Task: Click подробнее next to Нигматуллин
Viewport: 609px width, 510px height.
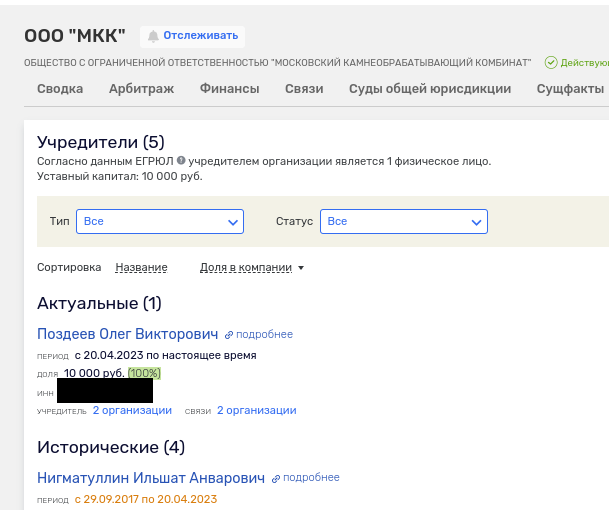Action: click(311, 477)
